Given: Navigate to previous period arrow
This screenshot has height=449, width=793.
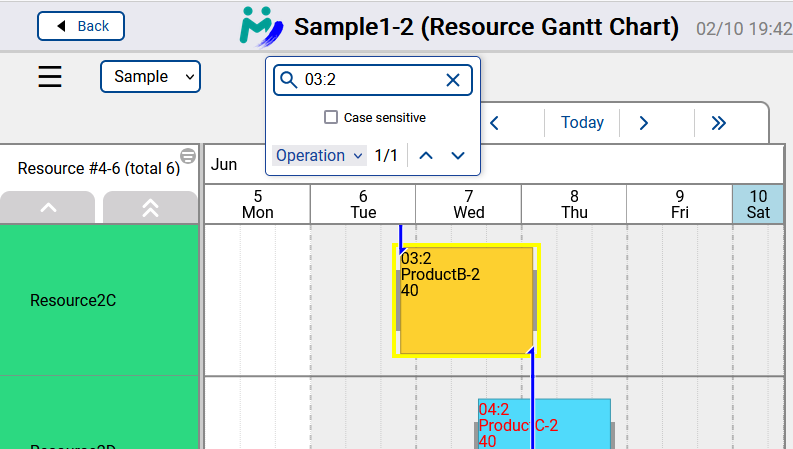Looking at the screenshot, I should [x=494, y=123].
